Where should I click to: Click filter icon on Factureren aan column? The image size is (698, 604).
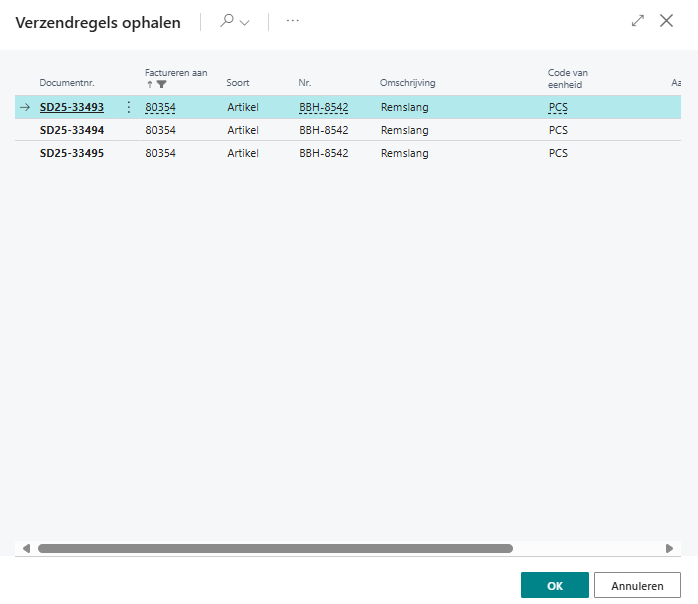click(161, 85)
